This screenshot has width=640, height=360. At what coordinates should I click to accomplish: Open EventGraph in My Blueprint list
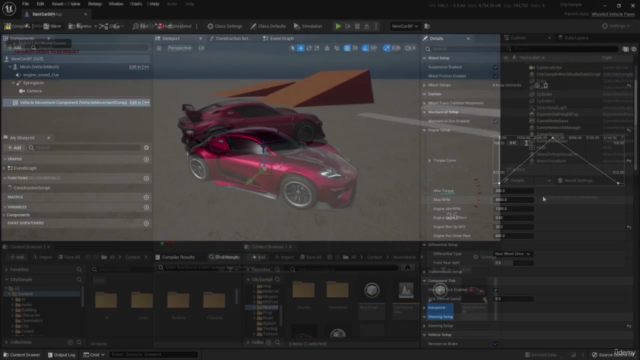[25, 168]
